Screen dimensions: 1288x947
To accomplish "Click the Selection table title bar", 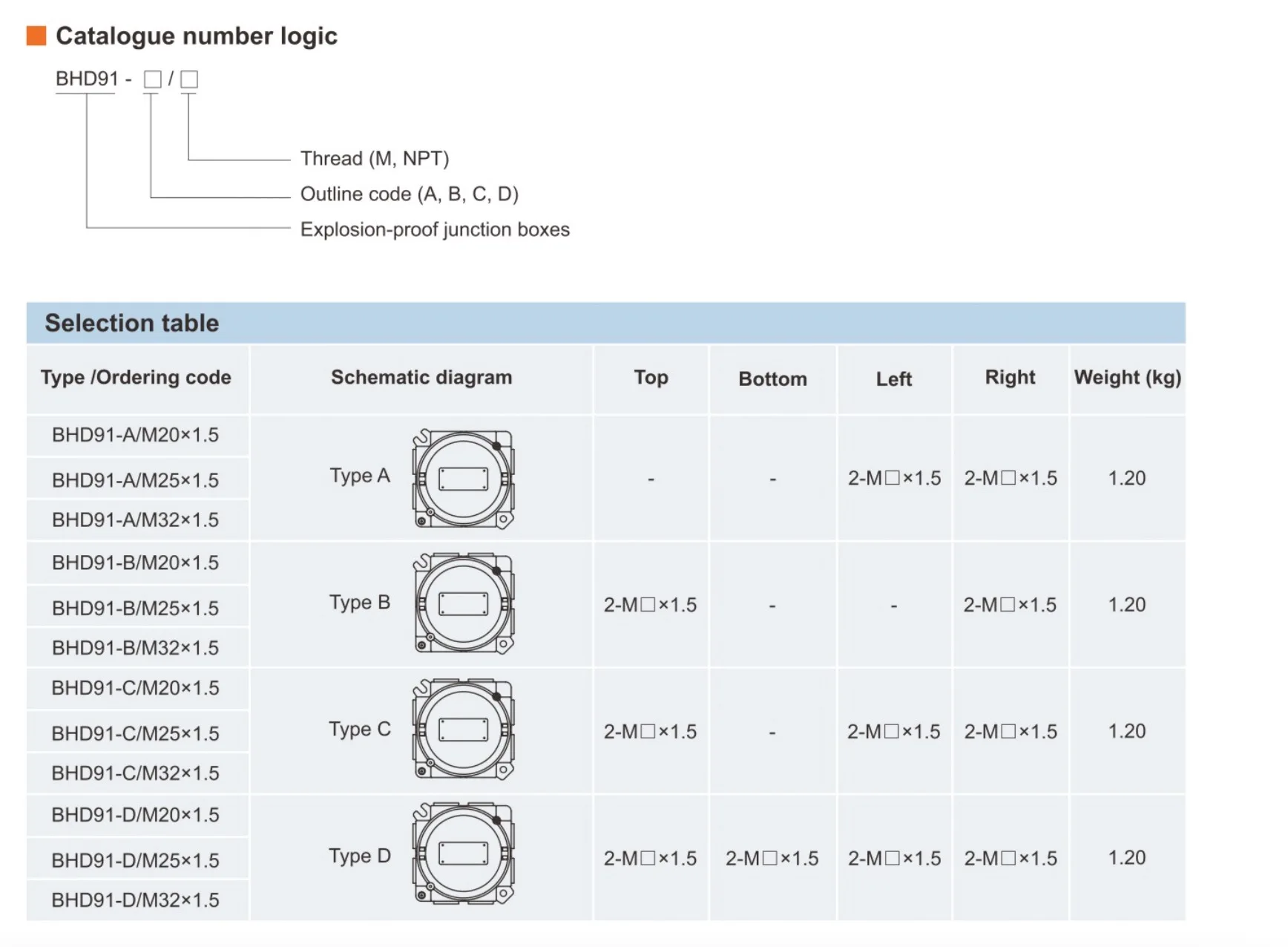I will [605, 323].
